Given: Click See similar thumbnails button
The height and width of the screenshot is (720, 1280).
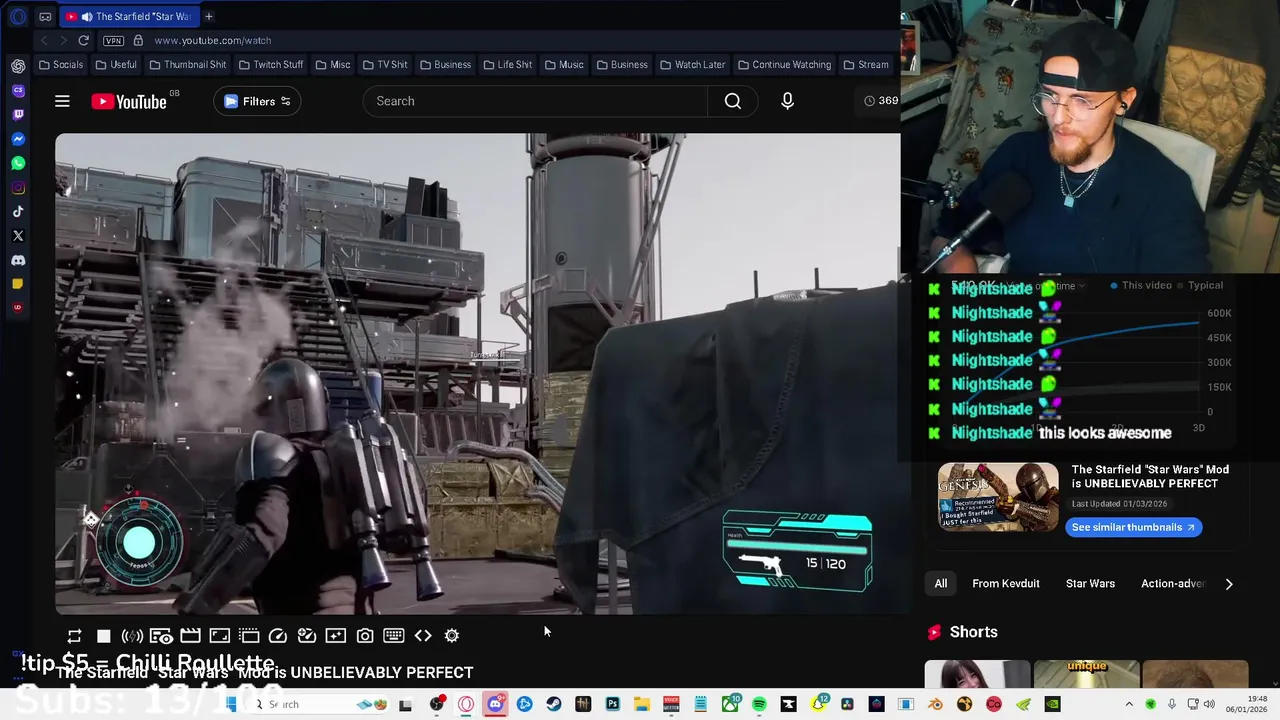Looking at the screenshot, I should [1133, 527].
